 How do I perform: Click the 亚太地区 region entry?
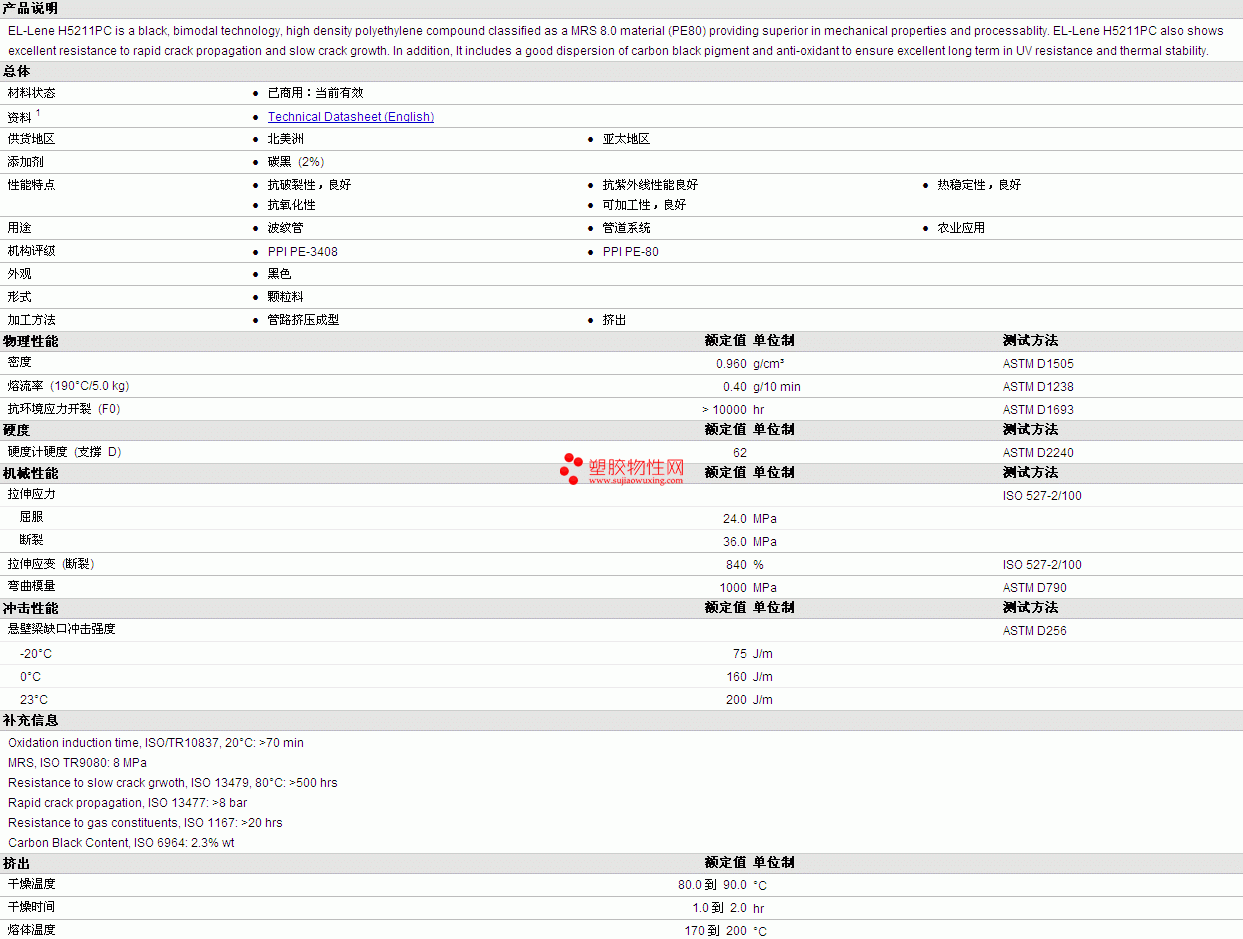tap(626, 139)
